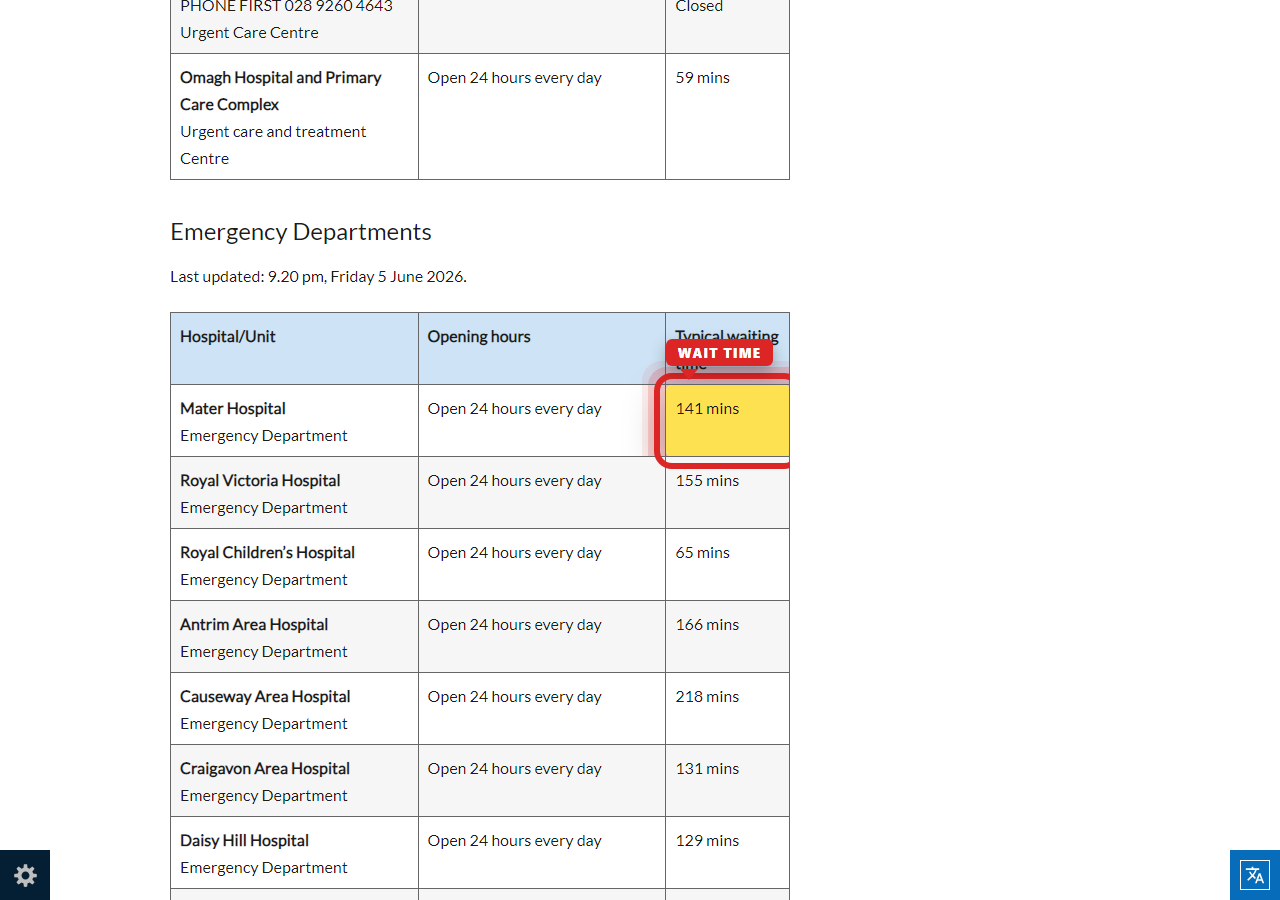Select the Mater Hospital 141 mins cell
Screen dimensions: 1280x900
728,420
